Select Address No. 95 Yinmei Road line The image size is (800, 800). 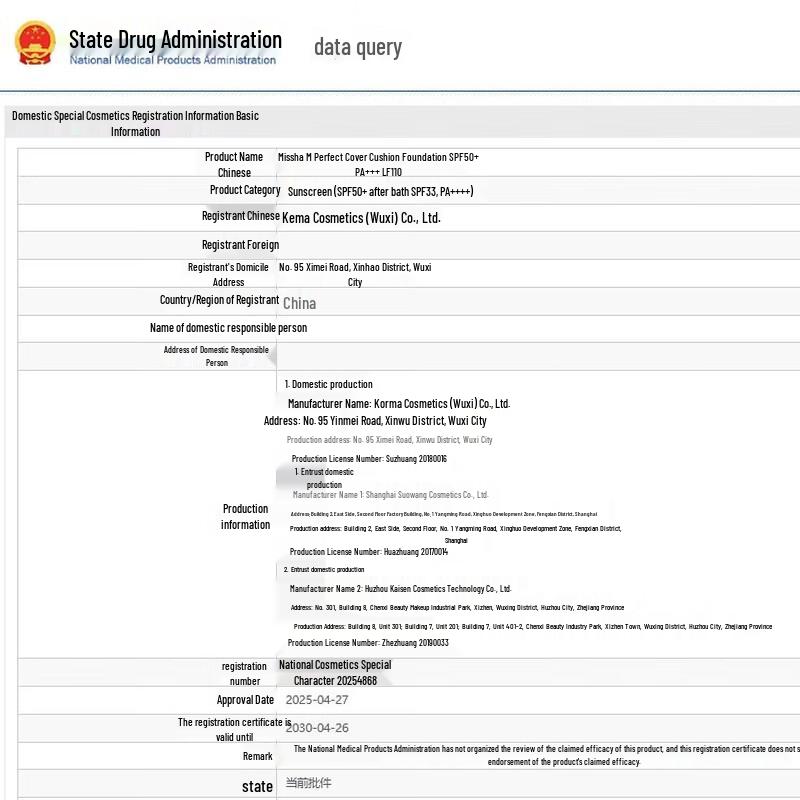click(x=375, y=421)
